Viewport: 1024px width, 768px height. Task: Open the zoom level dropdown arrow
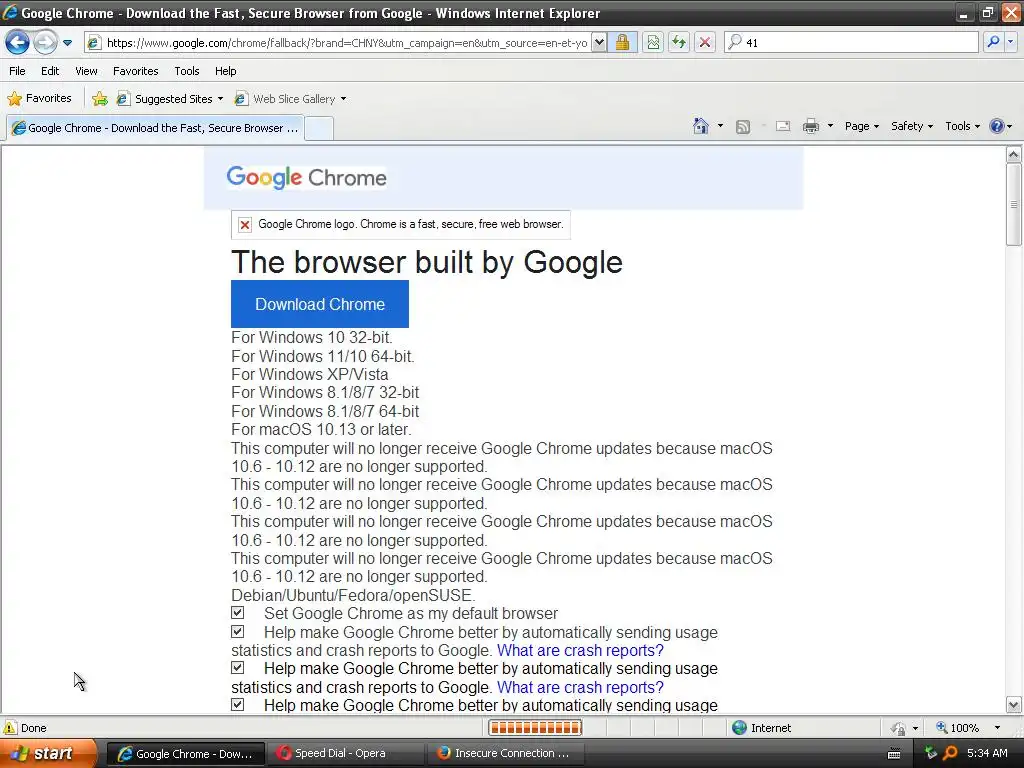point(997,728)
